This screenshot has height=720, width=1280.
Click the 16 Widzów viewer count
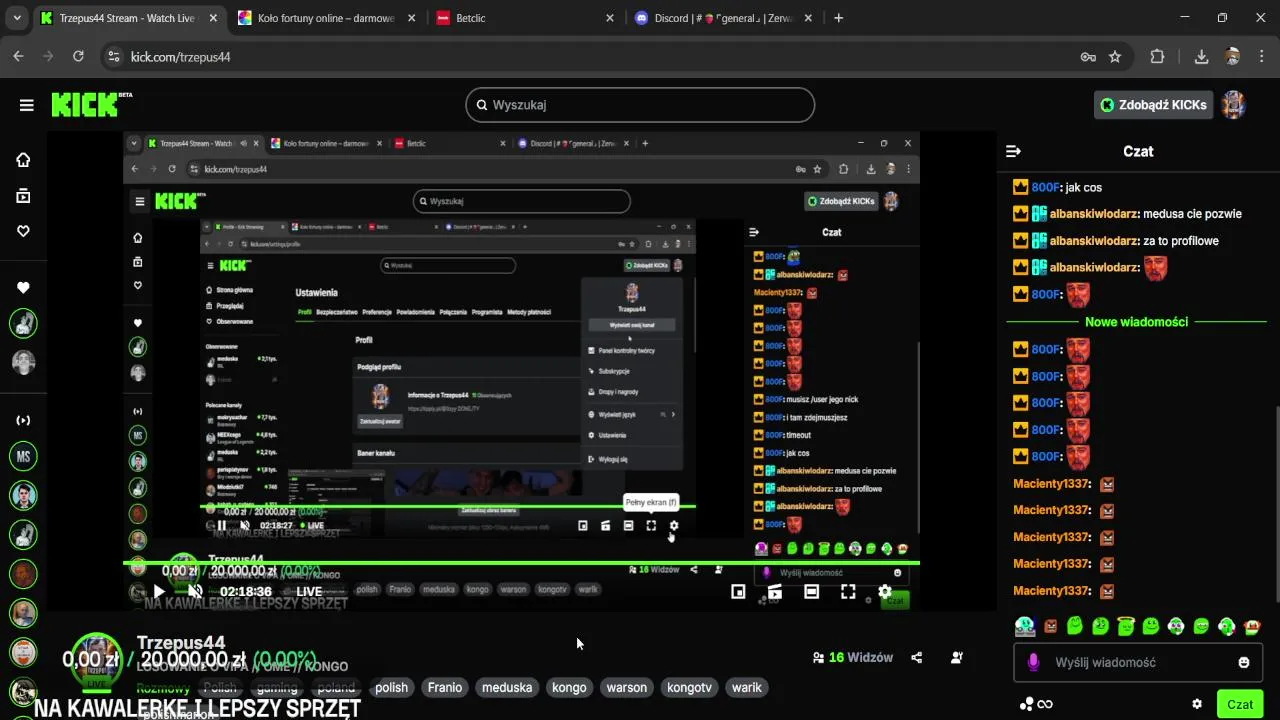[x=852, y=658]
